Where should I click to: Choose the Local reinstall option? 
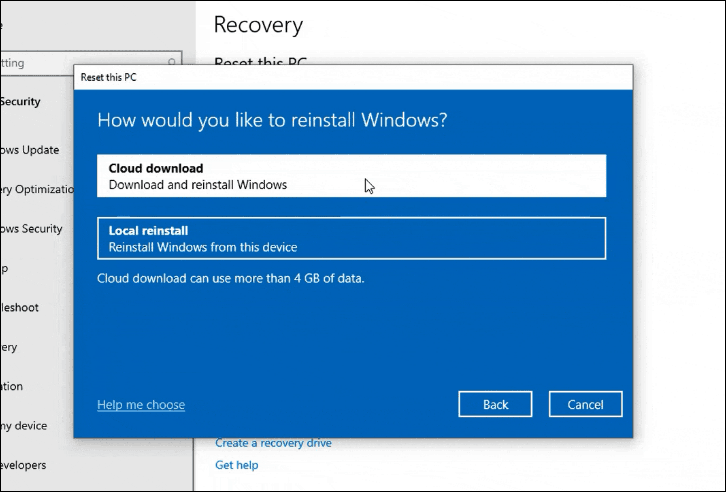click(351, 238)
